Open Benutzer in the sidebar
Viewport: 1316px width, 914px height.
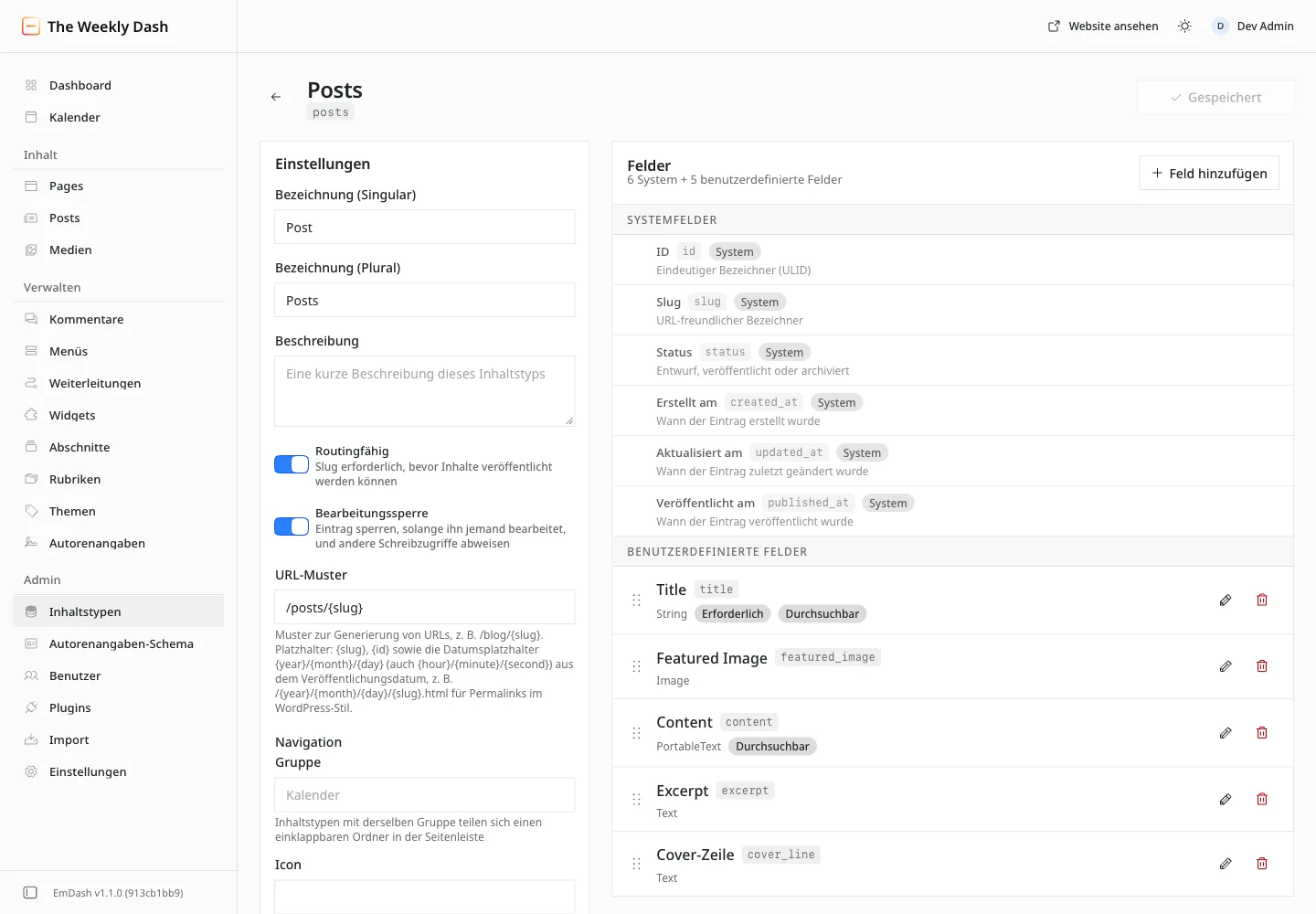(x=119, y=675)
